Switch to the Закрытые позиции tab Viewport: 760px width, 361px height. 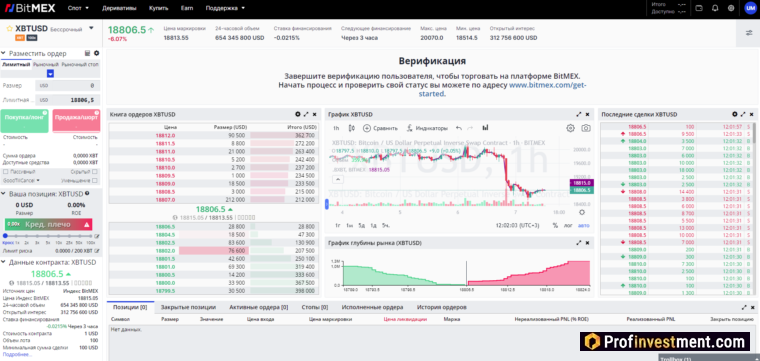click(189, 307)
